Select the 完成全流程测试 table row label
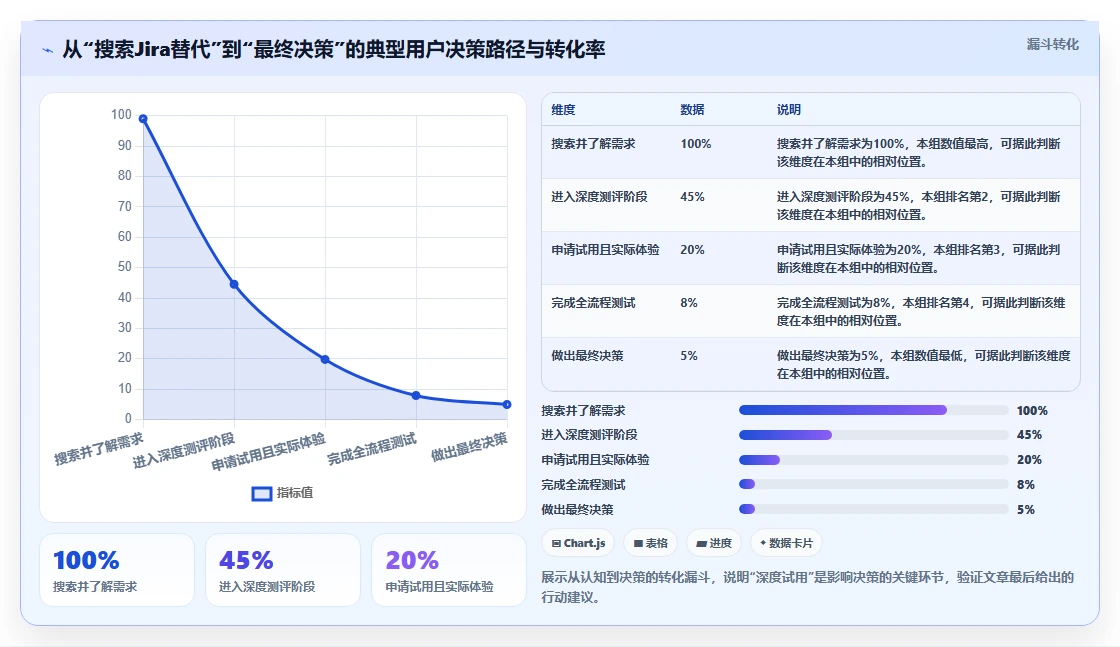Screen dimensions: 1120x647 click(x=593, y=303)
